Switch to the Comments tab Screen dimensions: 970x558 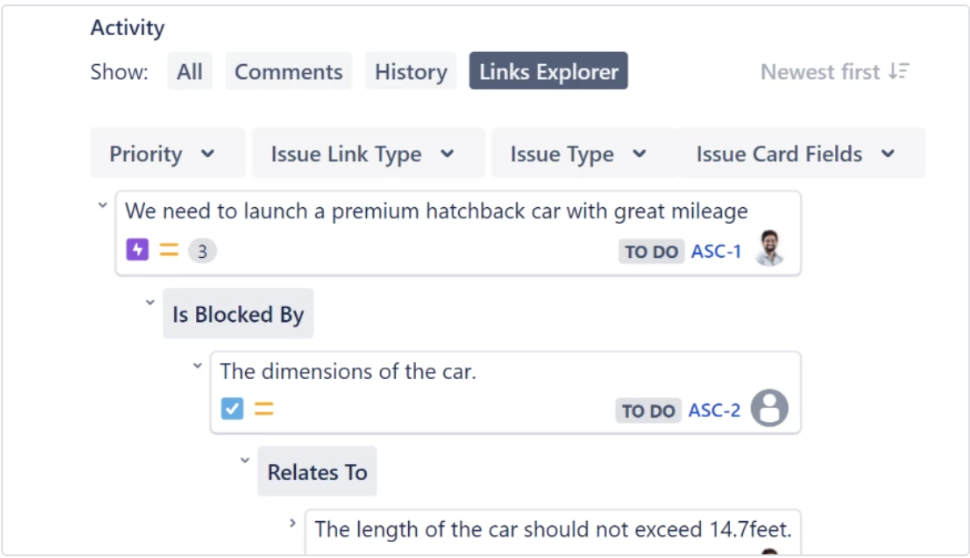pos(288,71)
